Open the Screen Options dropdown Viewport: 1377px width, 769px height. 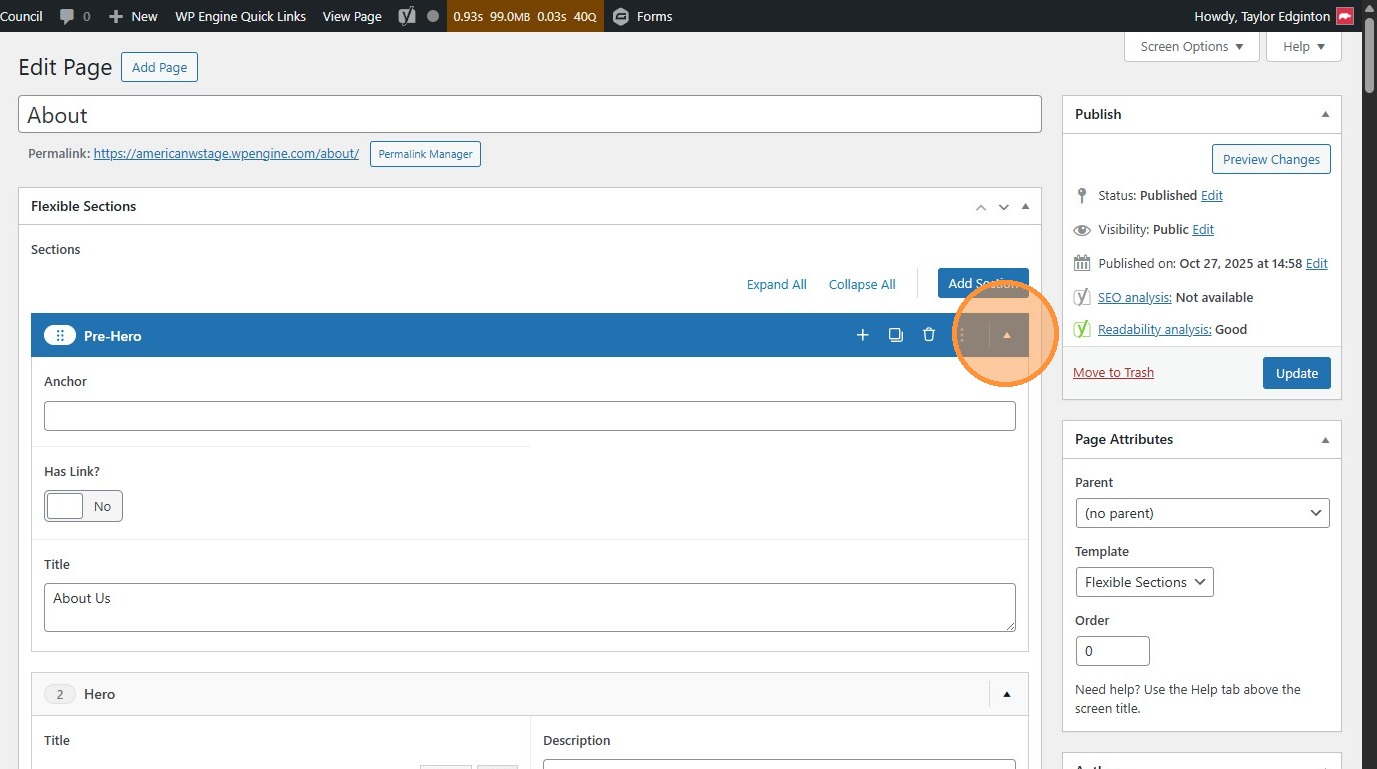[x=1192, y=46]
